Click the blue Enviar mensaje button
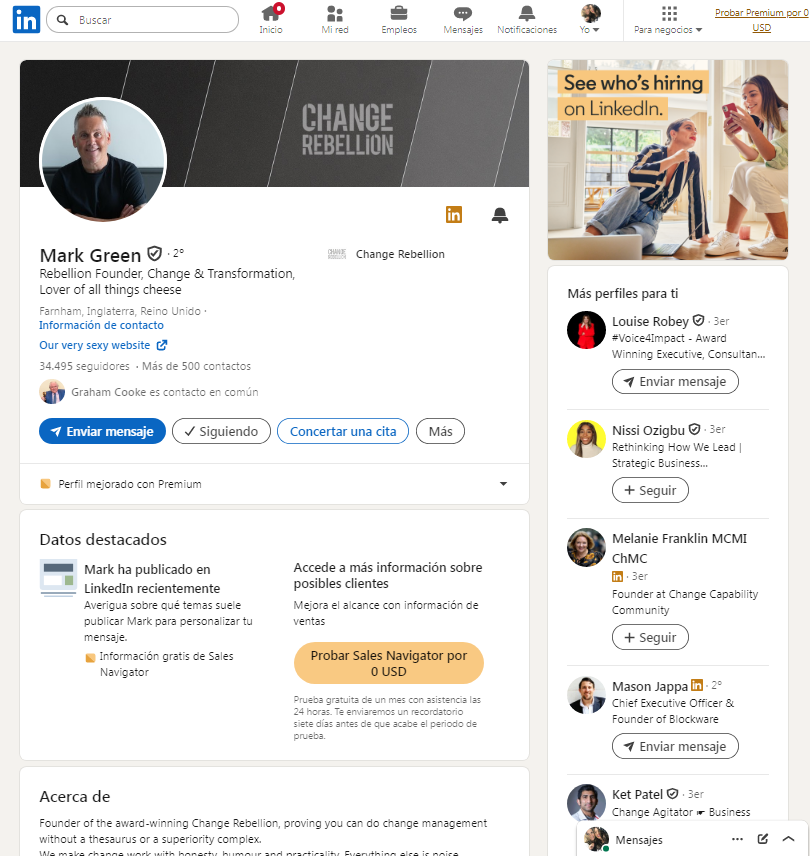 103,431
